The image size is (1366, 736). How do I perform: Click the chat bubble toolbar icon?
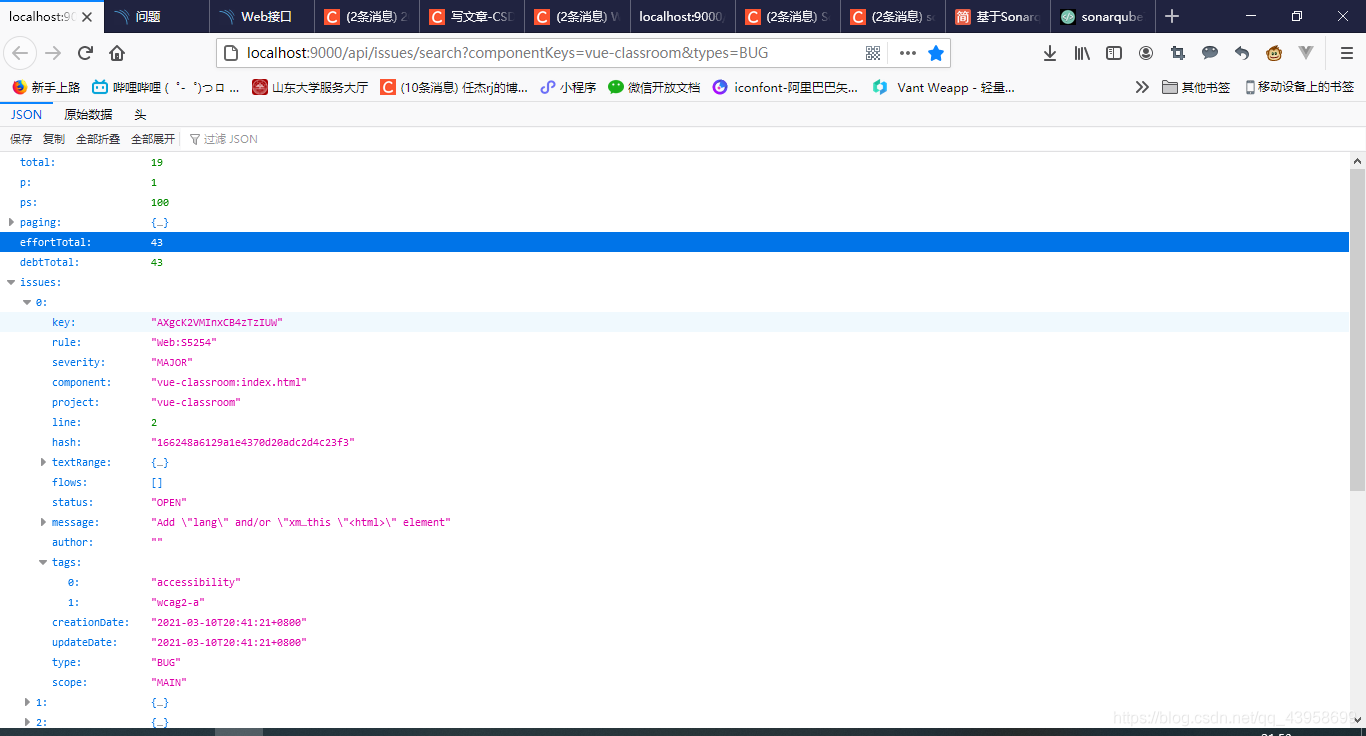click(1210, 53)
